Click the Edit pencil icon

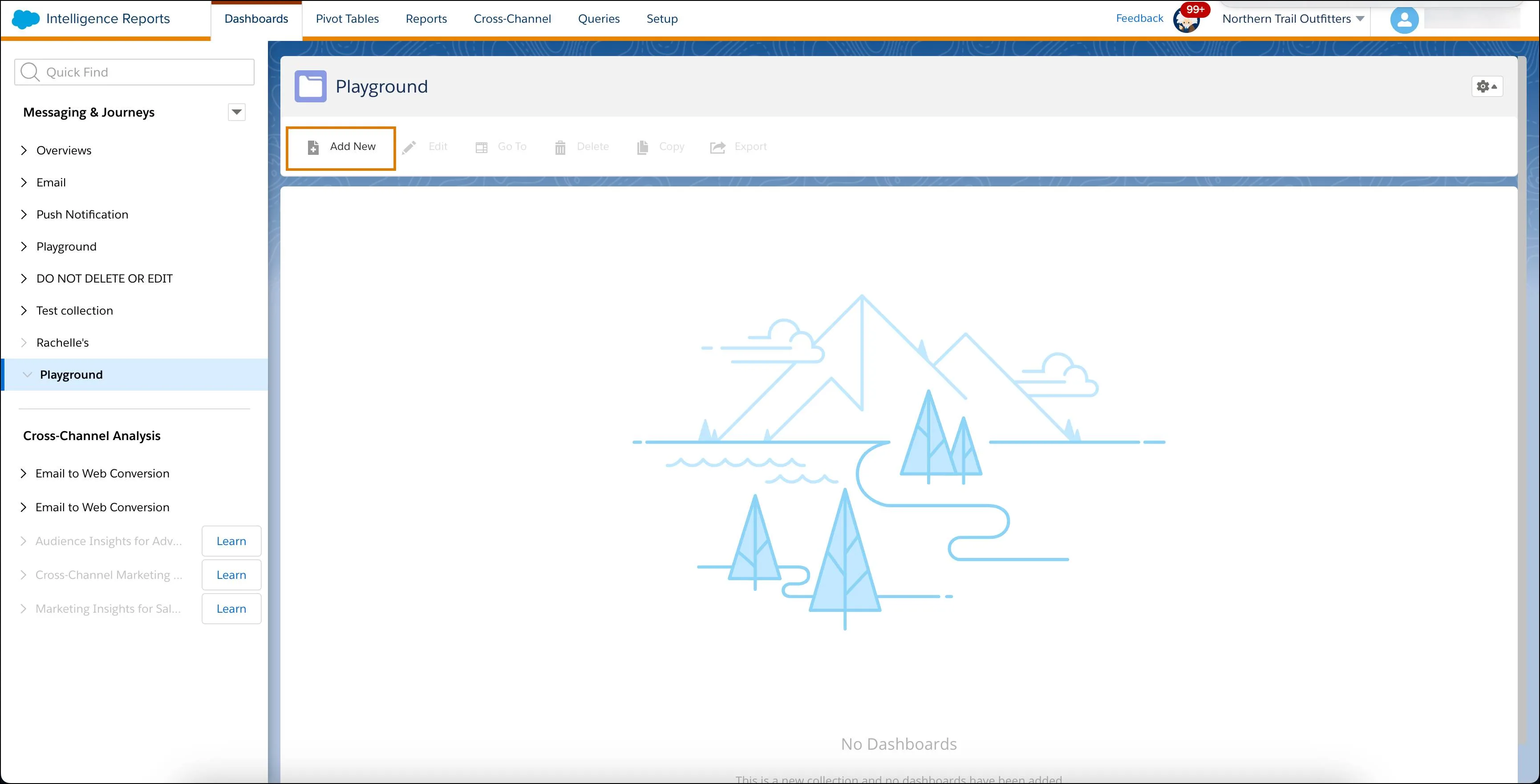[x=409, y=146]
